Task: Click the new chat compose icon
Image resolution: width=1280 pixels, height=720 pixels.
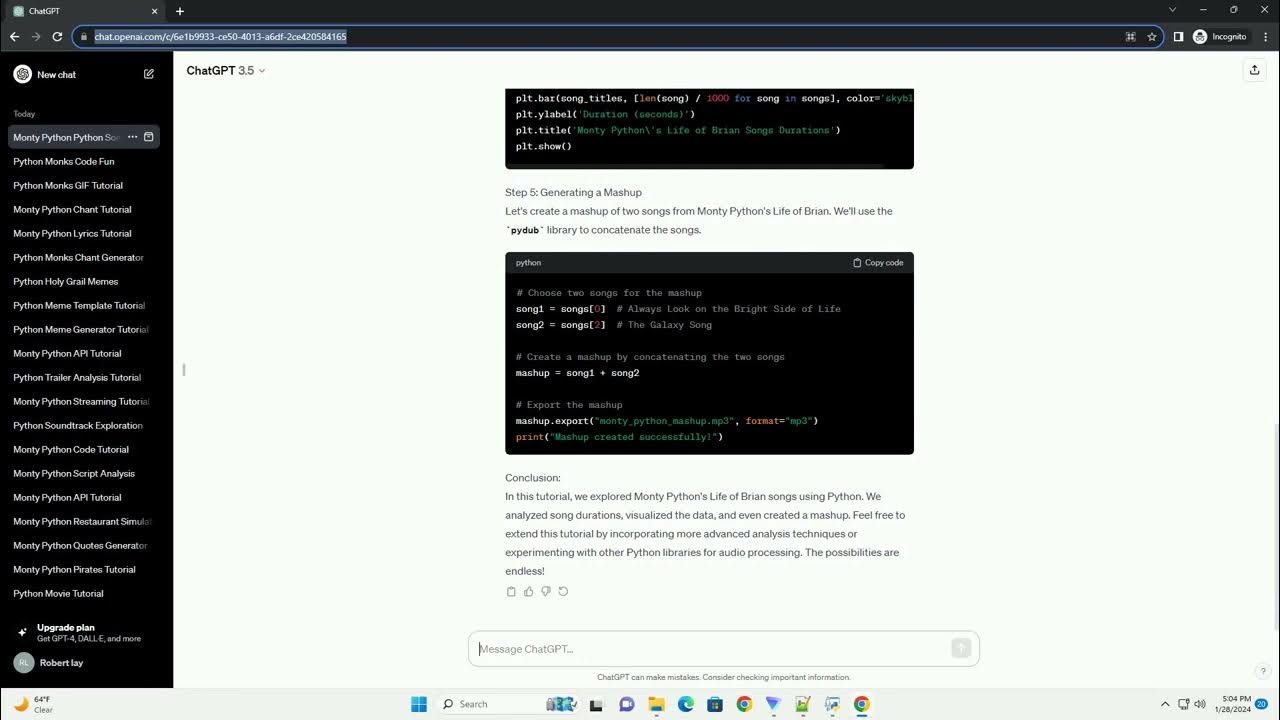Action: (149, 74)
